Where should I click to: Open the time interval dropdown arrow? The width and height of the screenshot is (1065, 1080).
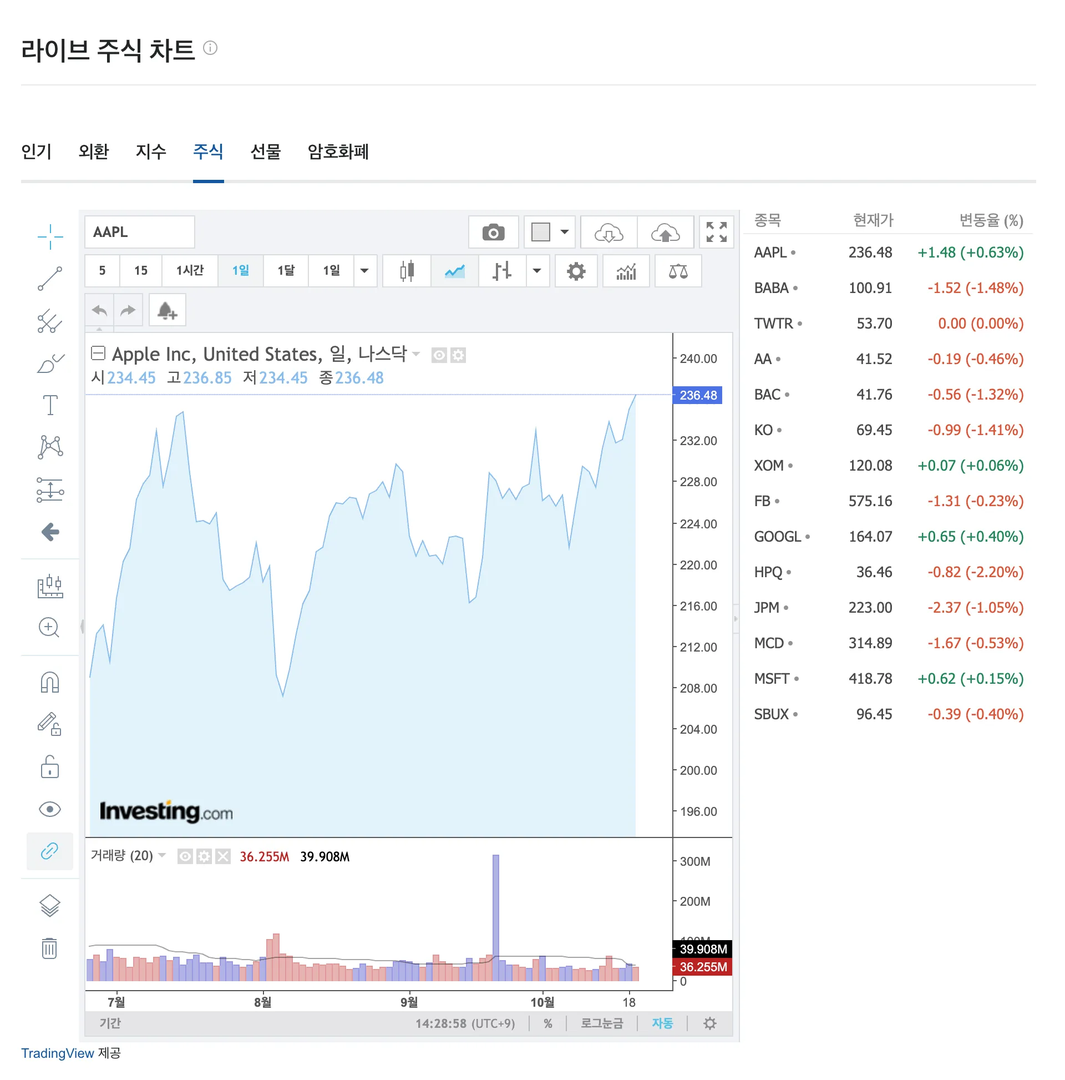(x=364, y=271)
